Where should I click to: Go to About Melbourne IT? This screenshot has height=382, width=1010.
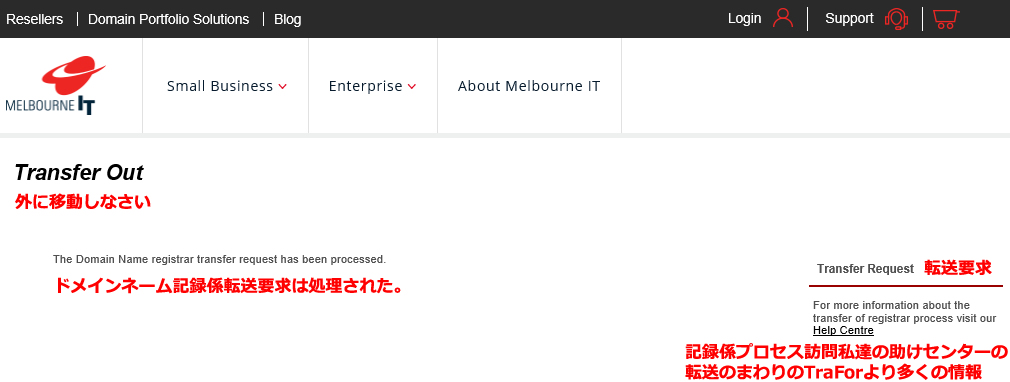[529, 86]
